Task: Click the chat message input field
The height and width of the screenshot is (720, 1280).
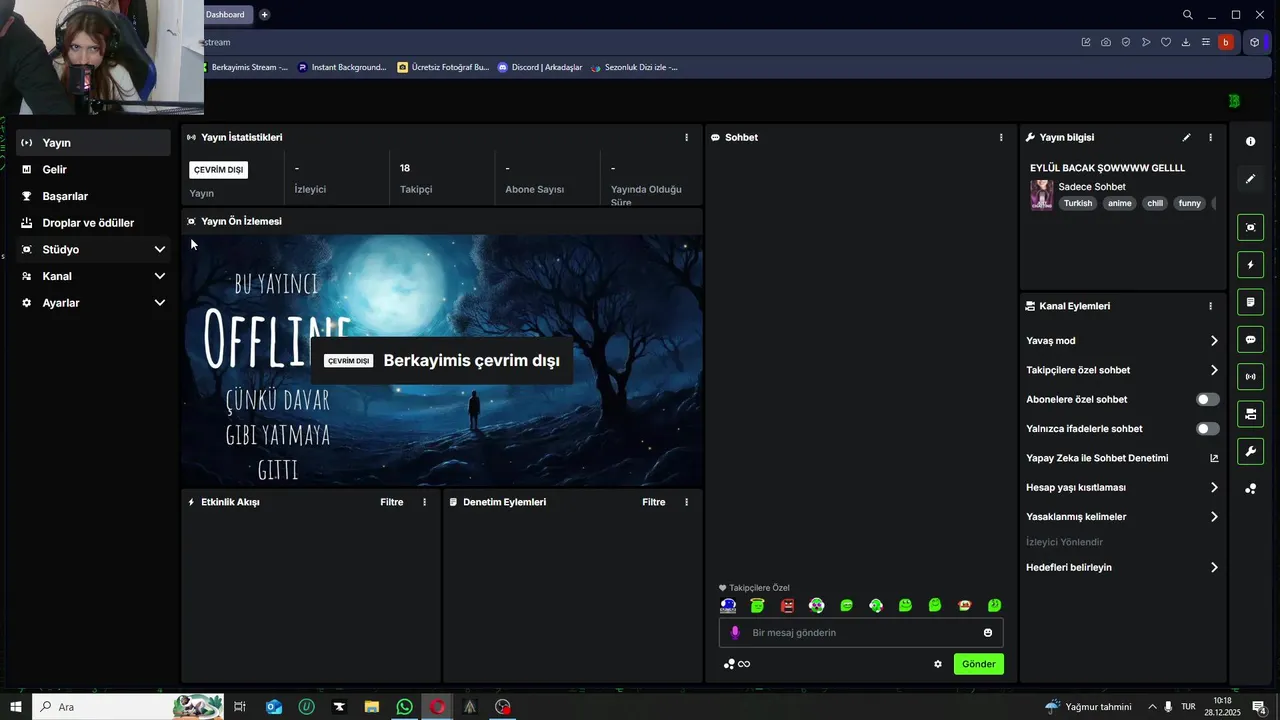Action: click(860, 632)
